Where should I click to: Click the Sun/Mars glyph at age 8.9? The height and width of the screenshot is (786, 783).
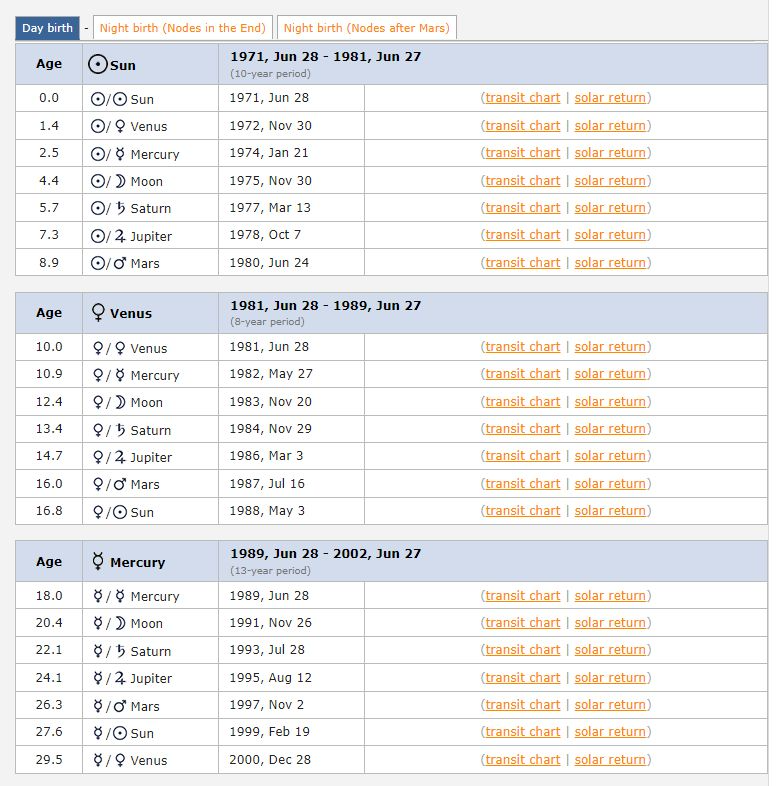point(108,263)
